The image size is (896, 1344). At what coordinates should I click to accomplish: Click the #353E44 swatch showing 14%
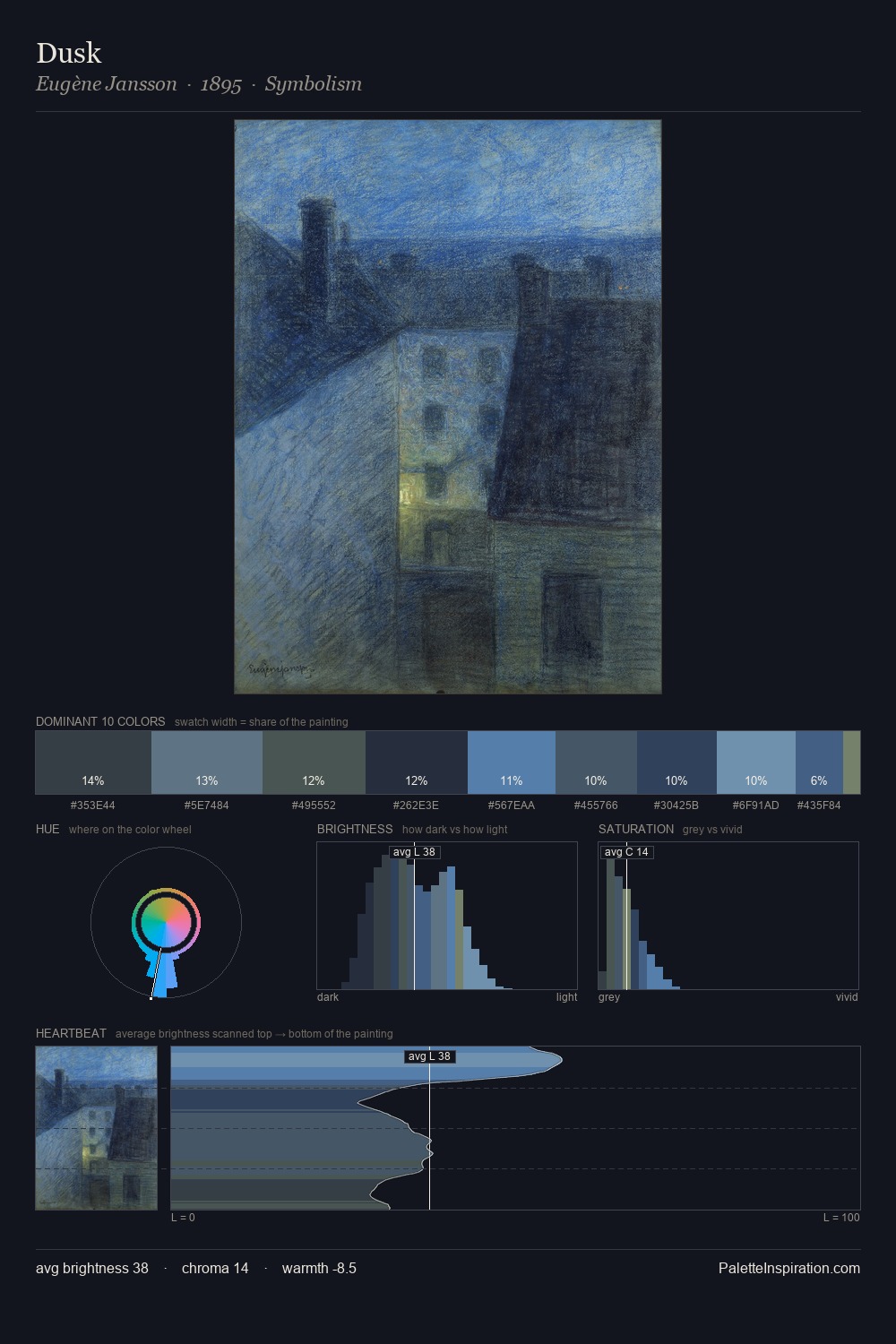[x=93, y=762]
